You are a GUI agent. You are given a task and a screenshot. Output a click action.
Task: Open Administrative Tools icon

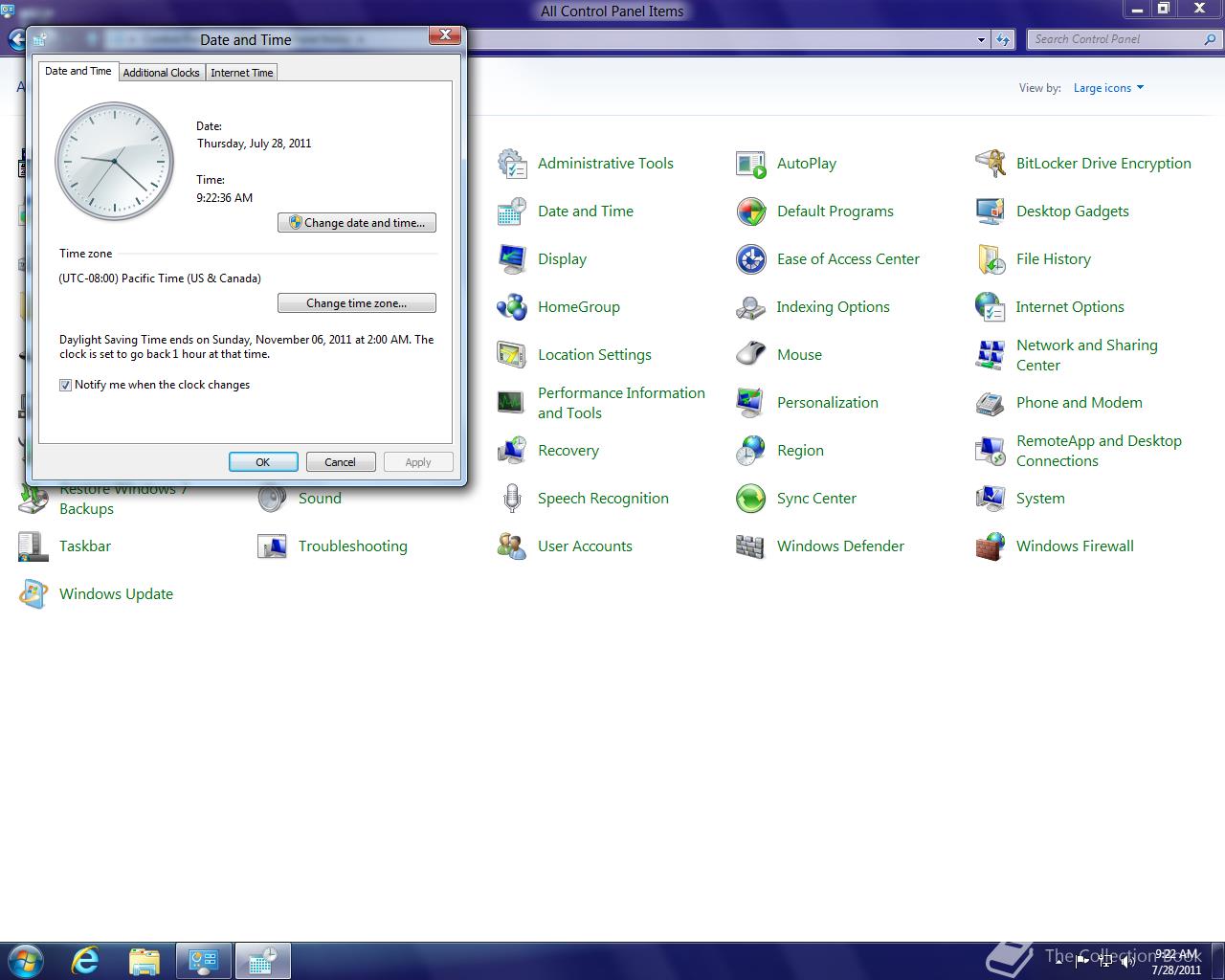pos(512,164)
